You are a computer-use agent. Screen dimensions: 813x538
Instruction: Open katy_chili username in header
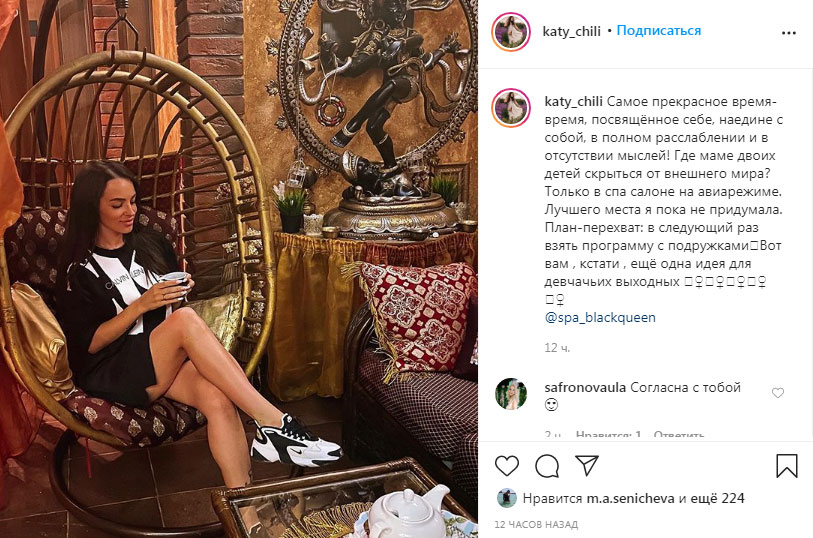pos(571,32)
